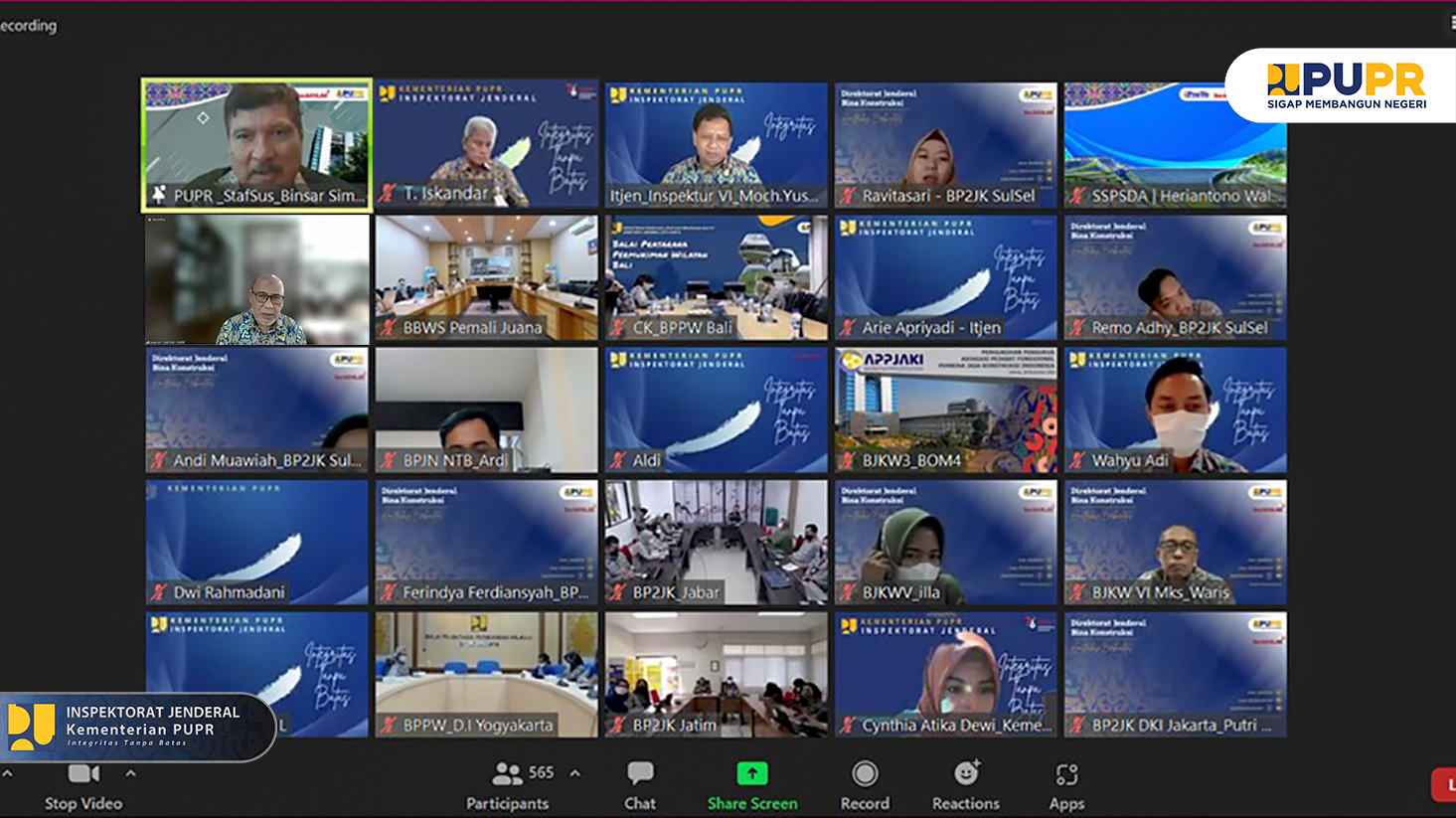Expand video options caret beside Stop Video
Screen dimensions: 1456x818
tap(130, 772)
